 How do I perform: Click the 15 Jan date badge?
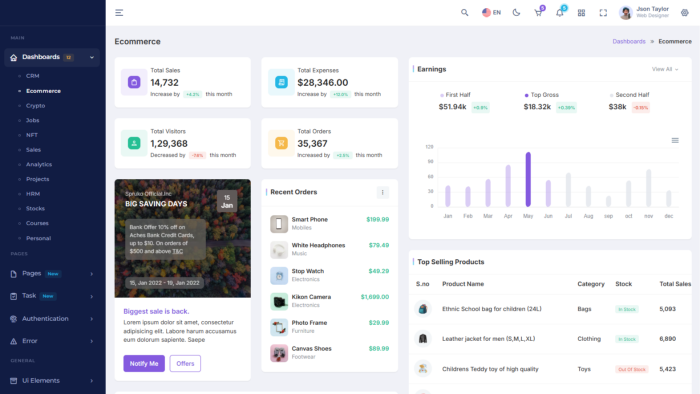(227, 201)
